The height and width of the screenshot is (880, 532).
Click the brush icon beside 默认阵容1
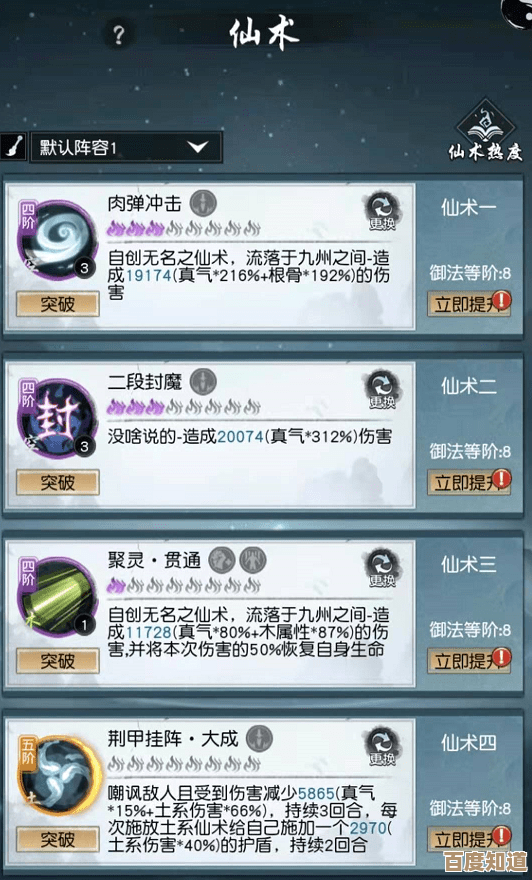pyautogui.click(x=13, y=147)
